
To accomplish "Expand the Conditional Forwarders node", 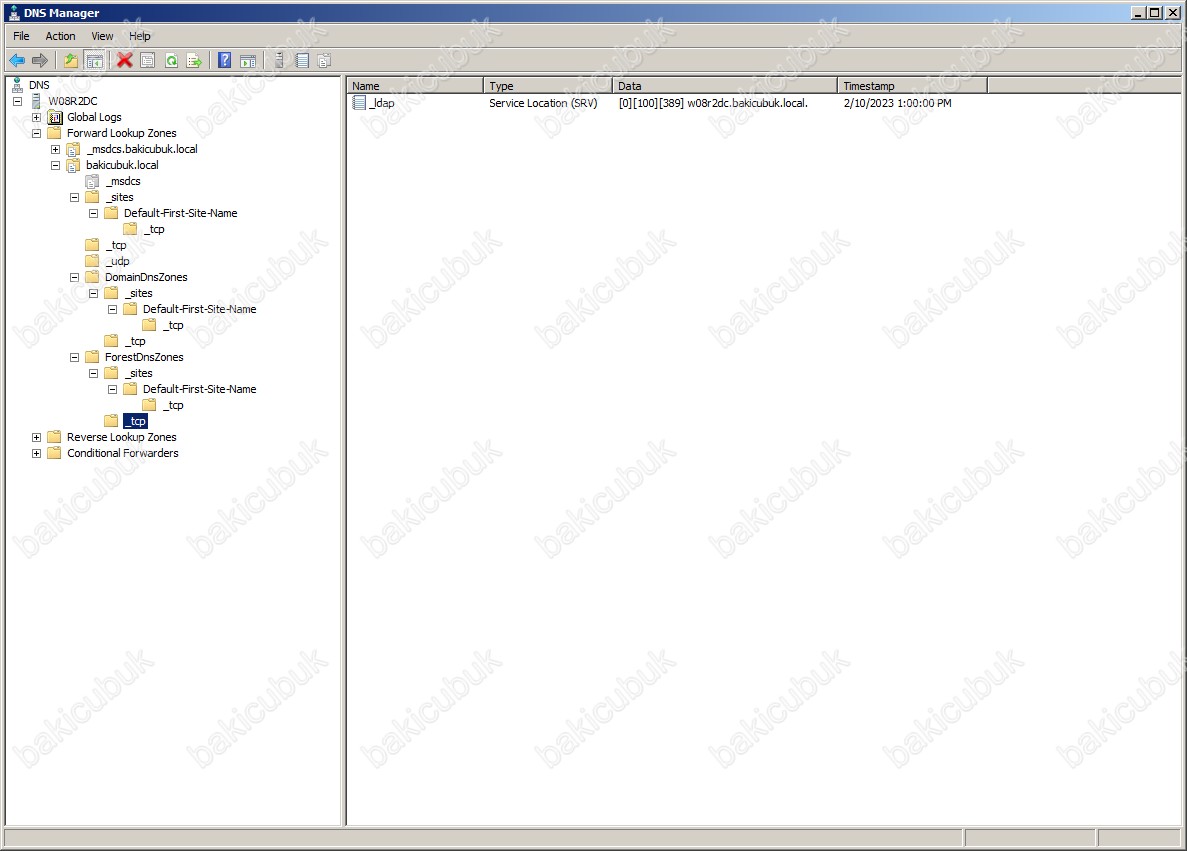I will [36, 454].
